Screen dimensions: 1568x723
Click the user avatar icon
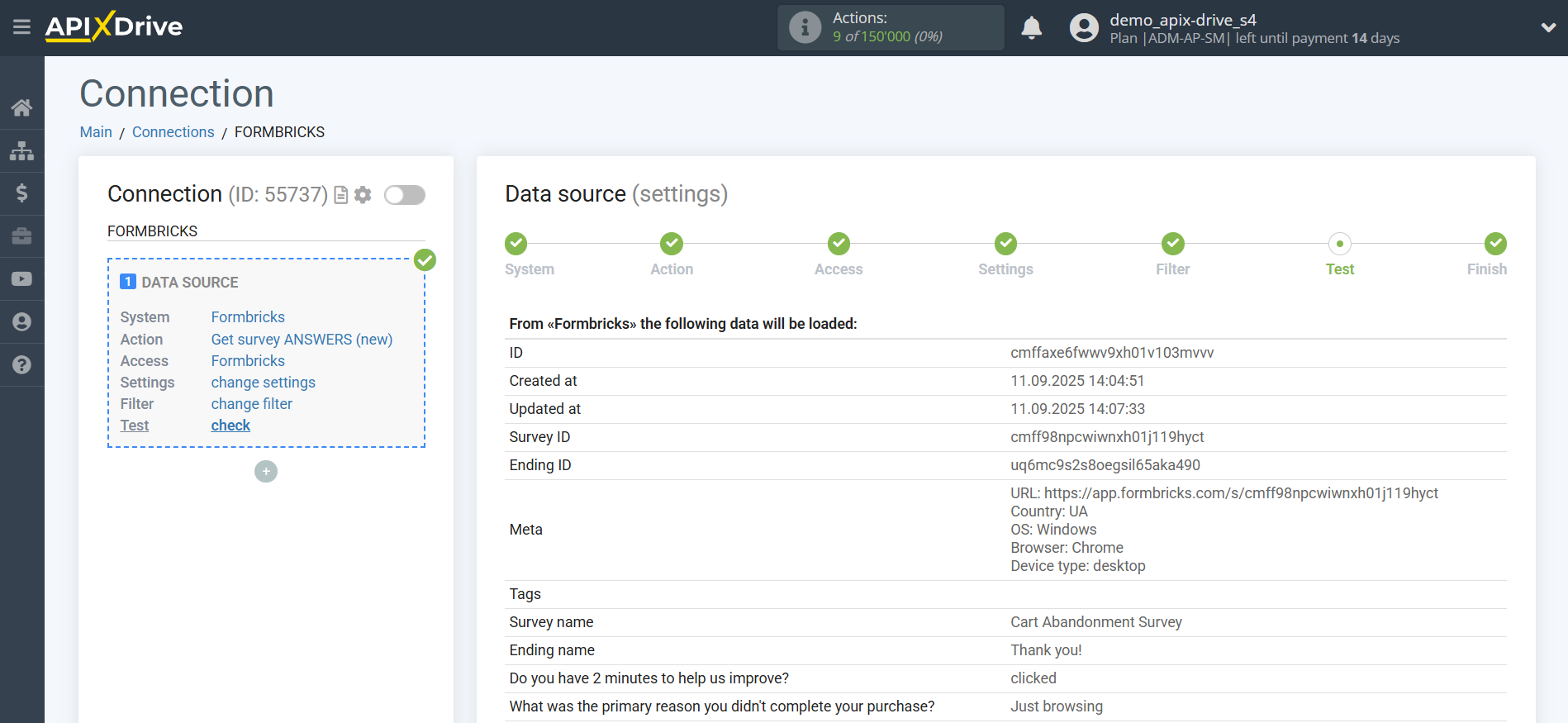click(1084, 28)
